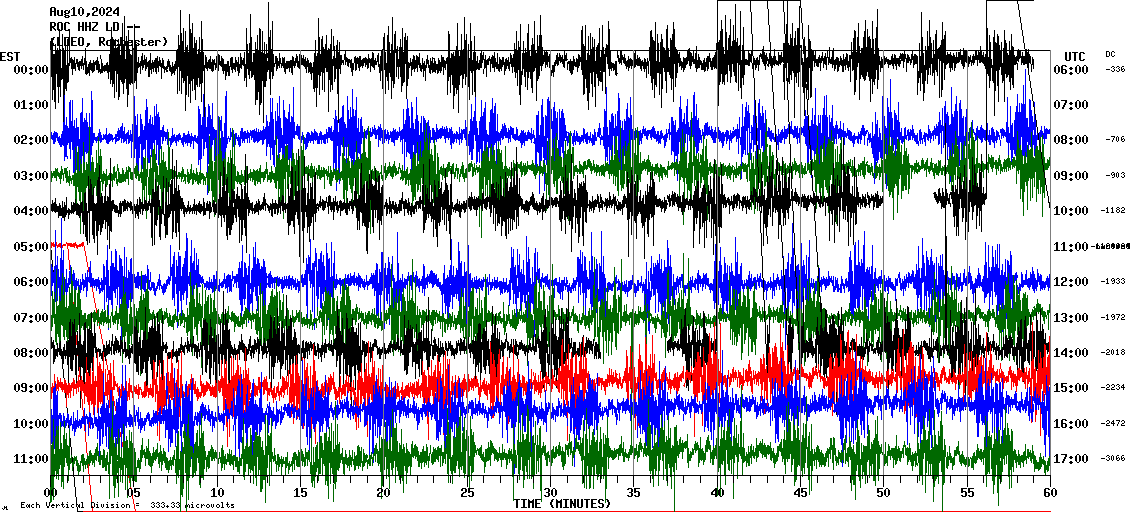The image size is (1130, 519).
Task: Select the 00:00 EST row label
Action: [31, 70]
